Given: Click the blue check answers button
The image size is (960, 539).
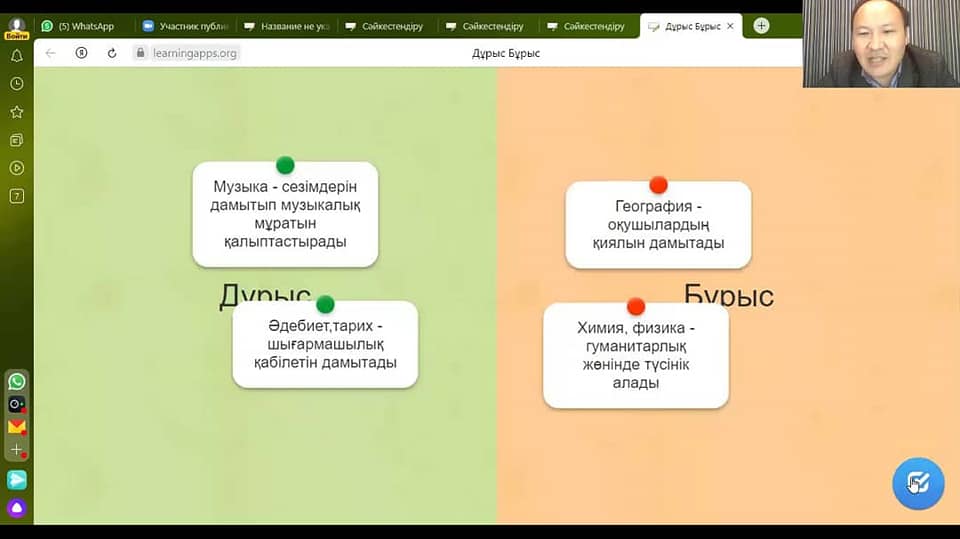Looking at the screenshot, I should 918,484.
